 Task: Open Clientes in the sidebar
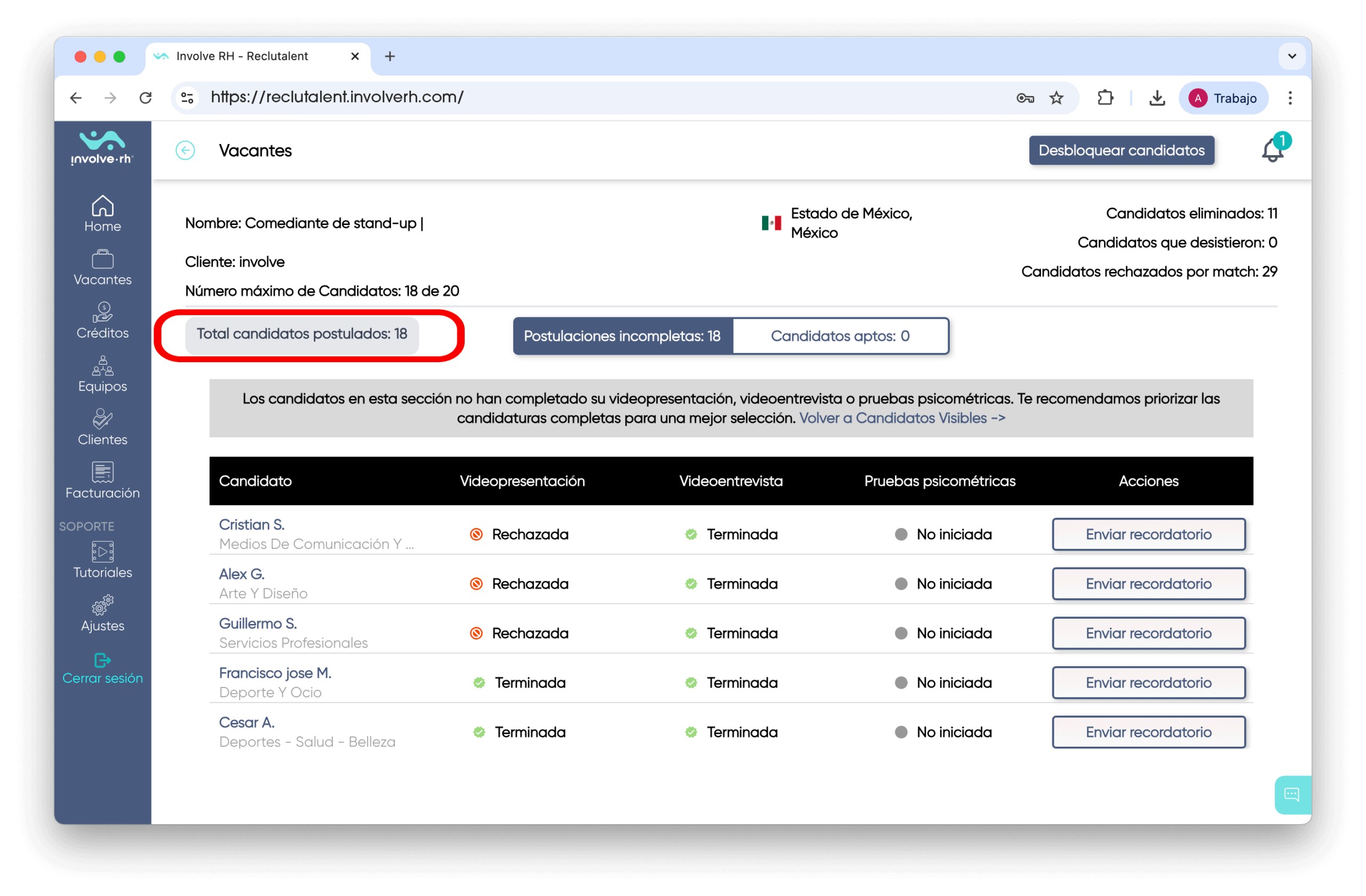pos(102,427)
